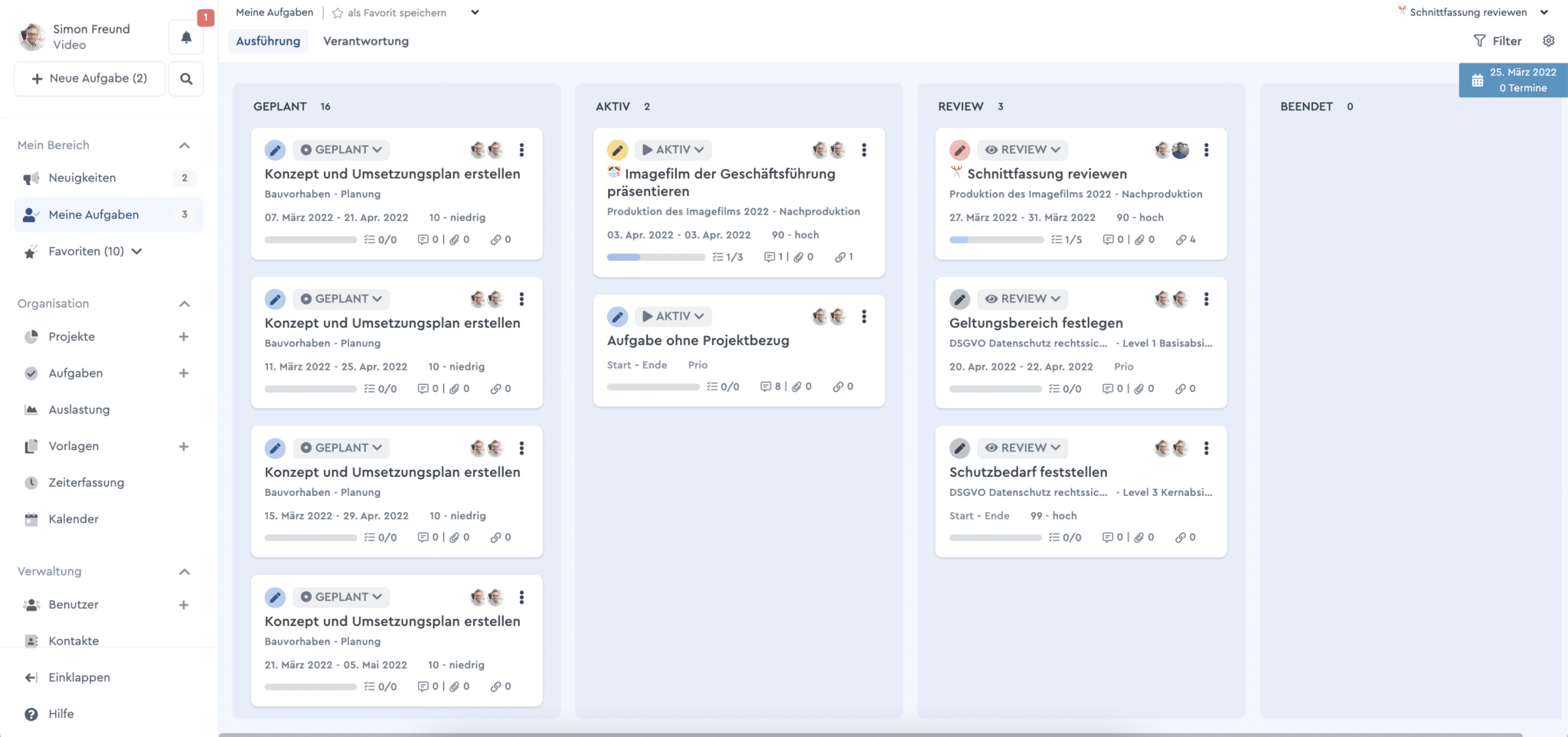Expand the Favoriten list

pyautogui.click(x=136, y=251)
